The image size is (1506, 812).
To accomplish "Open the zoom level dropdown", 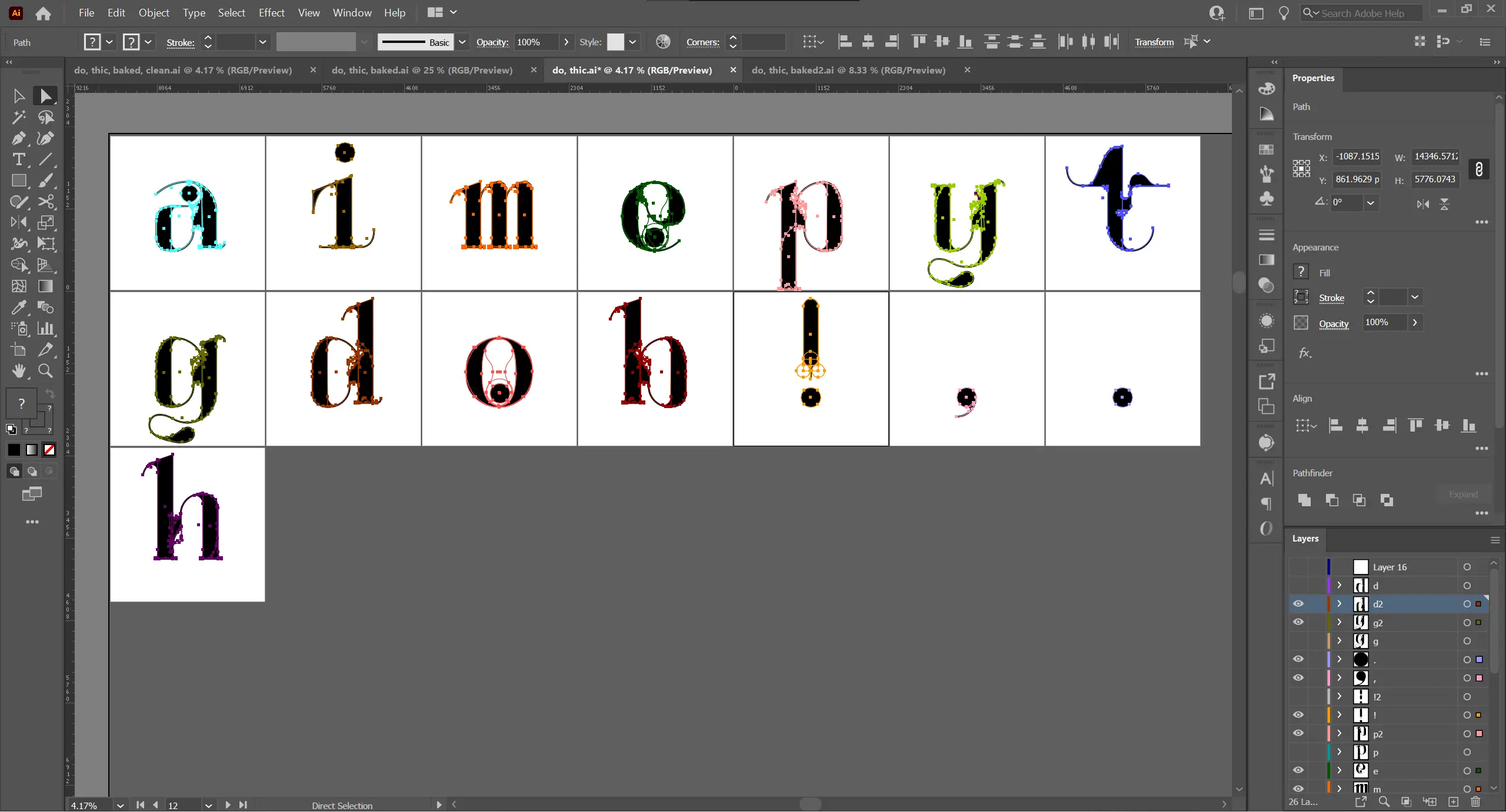I will point(121,805).
